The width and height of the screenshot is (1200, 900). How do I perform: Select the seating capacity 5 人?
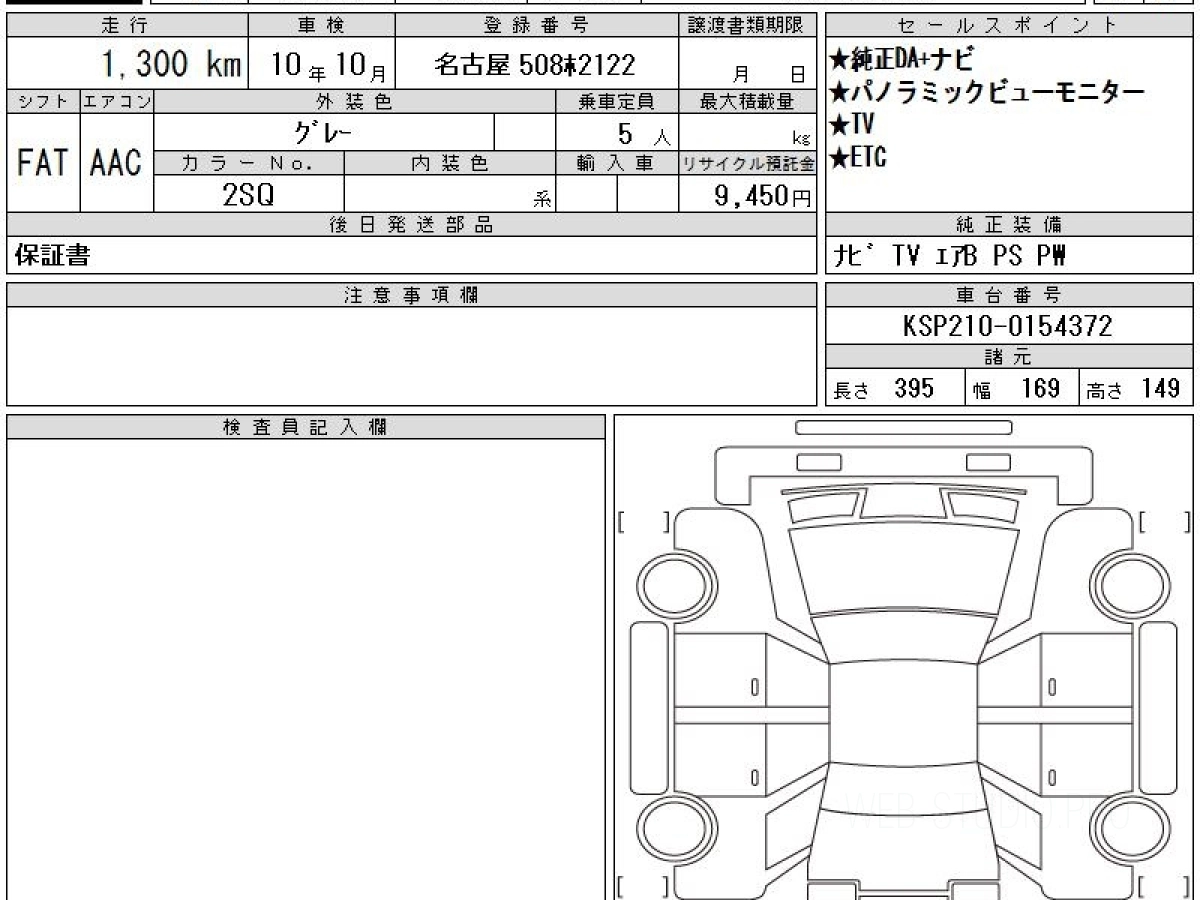pyautogui.click(x=645, y=132)
